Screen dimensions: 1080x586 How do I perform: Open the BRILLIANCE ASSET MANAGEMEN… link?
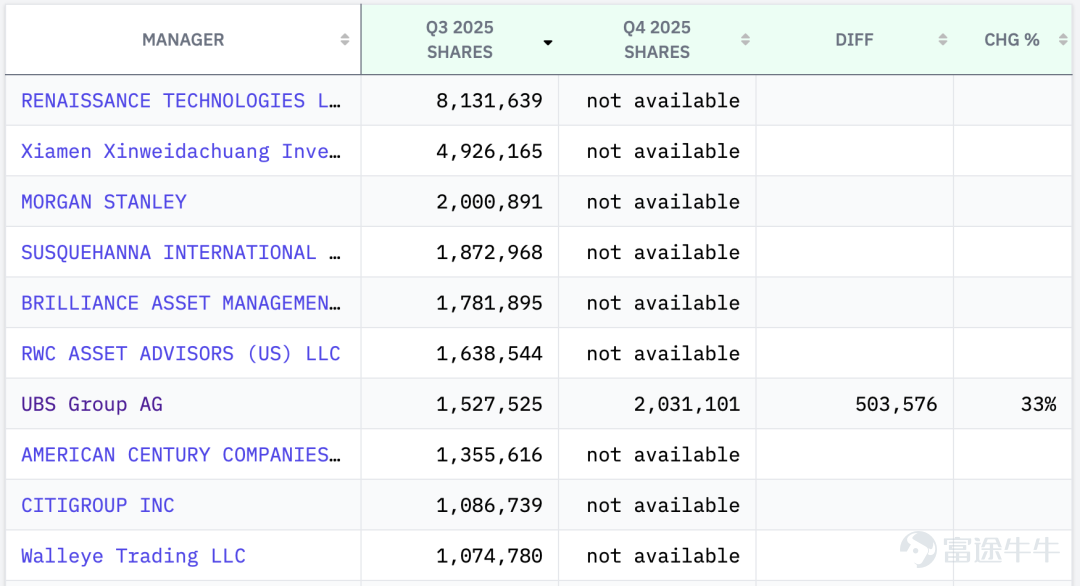point(180,303)
